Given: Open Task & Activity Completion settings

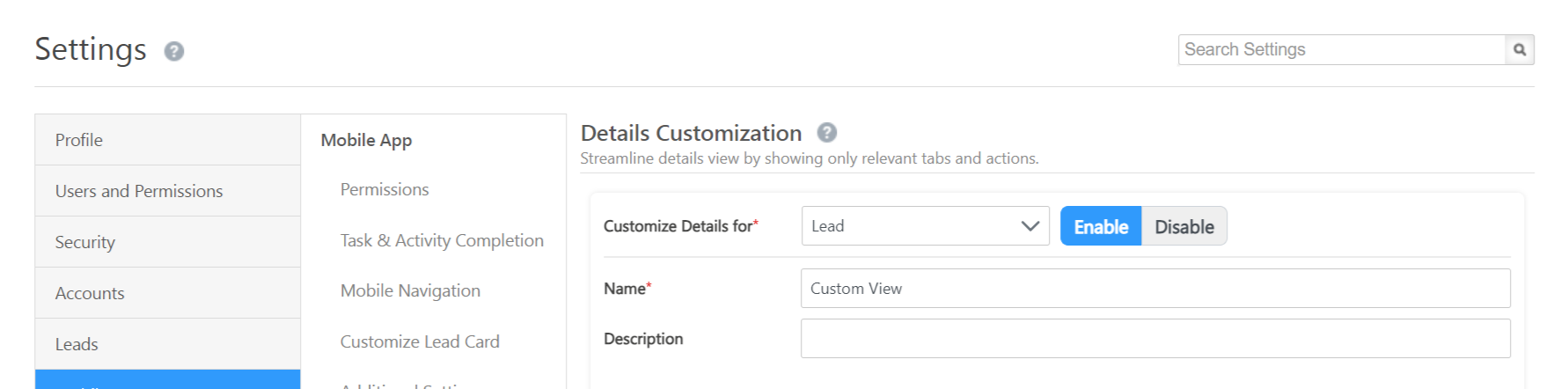Looking at the screenshot, I should tap(442, 240).
